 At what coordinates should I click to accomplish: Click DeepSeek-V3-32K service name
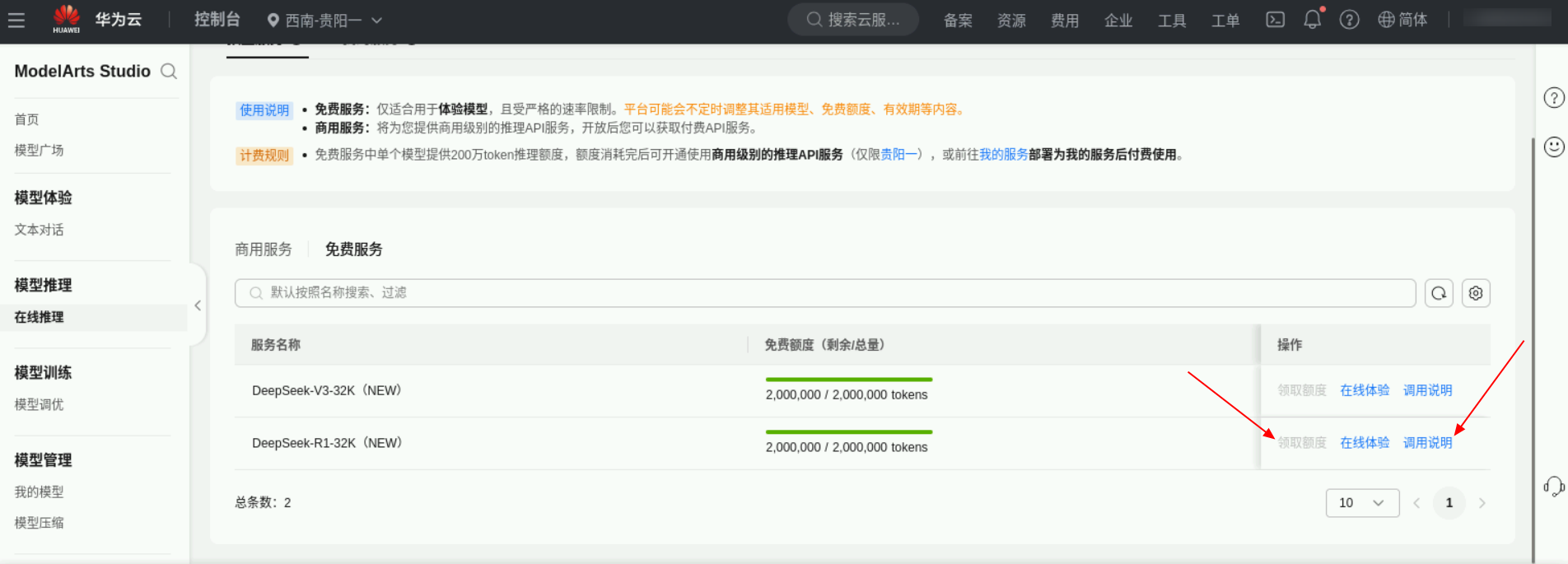(x=327, y=390)
